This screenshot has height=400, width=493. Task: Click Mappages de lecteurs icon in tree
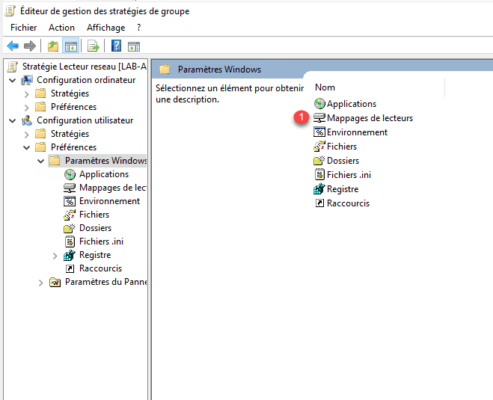click(x=69, y=188)
